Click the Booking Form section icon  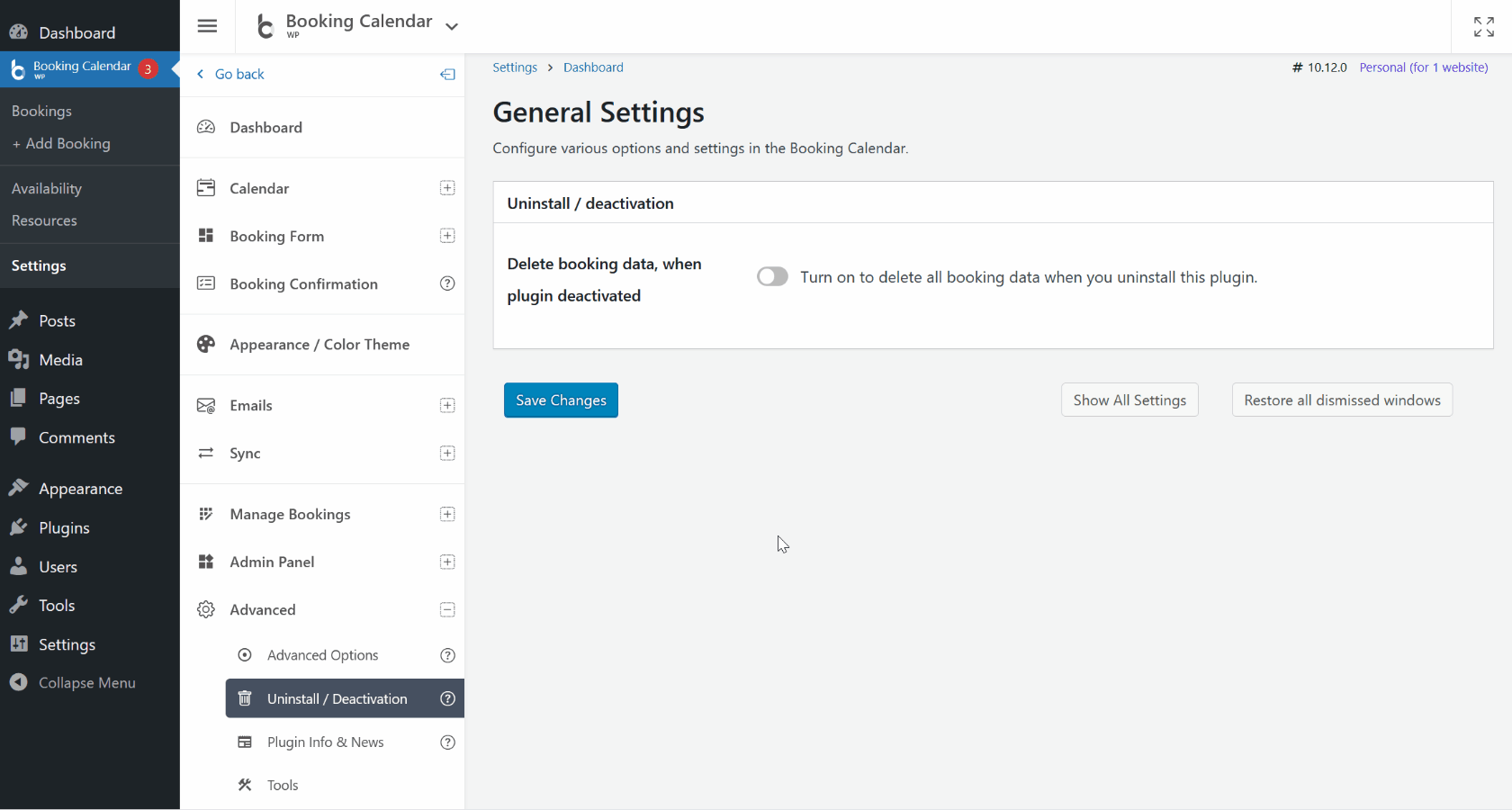tap(206, 236)
